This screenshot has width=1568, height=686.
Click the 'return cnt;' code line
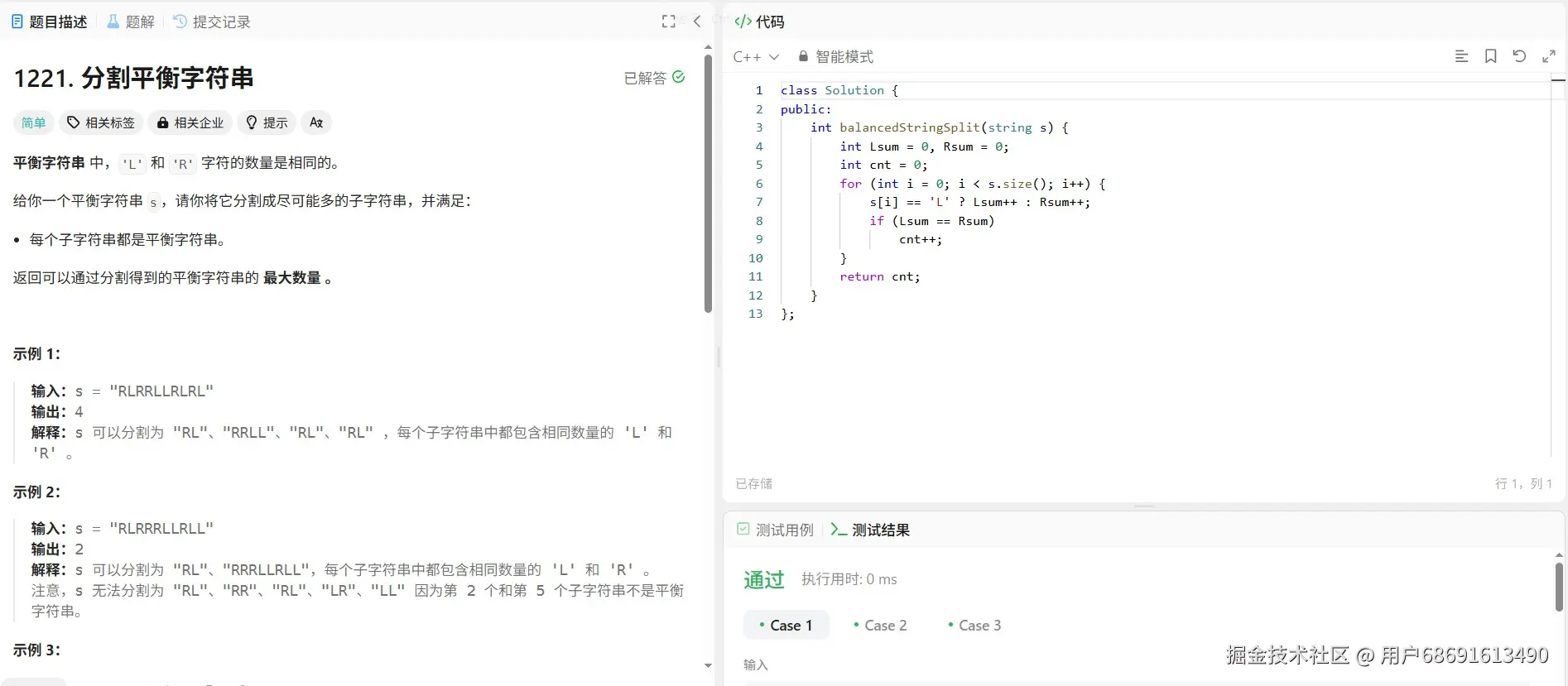tap(880, 276)
